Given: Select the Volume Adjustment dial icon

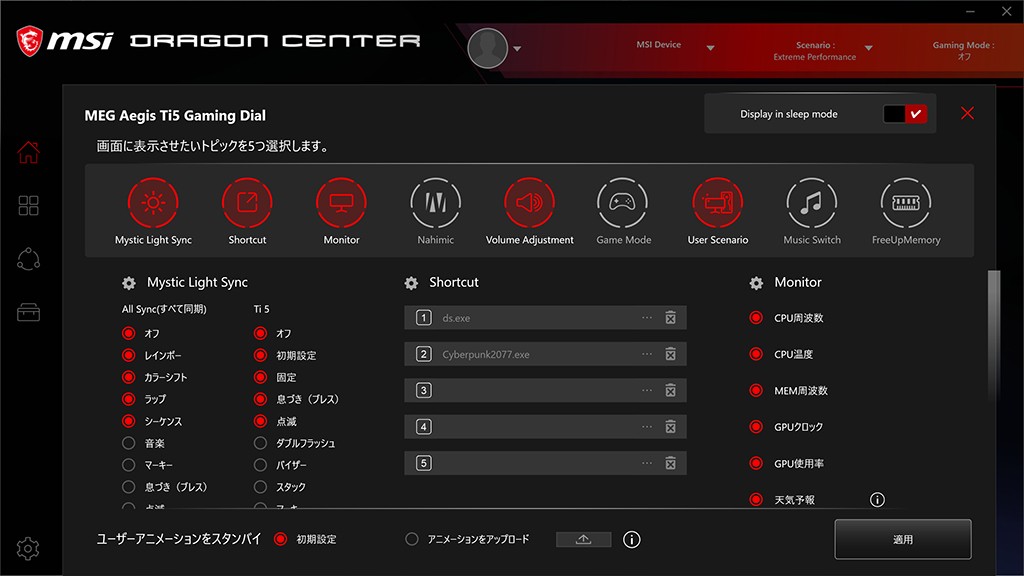Looking at the screenshot, I should coord(530,203).
